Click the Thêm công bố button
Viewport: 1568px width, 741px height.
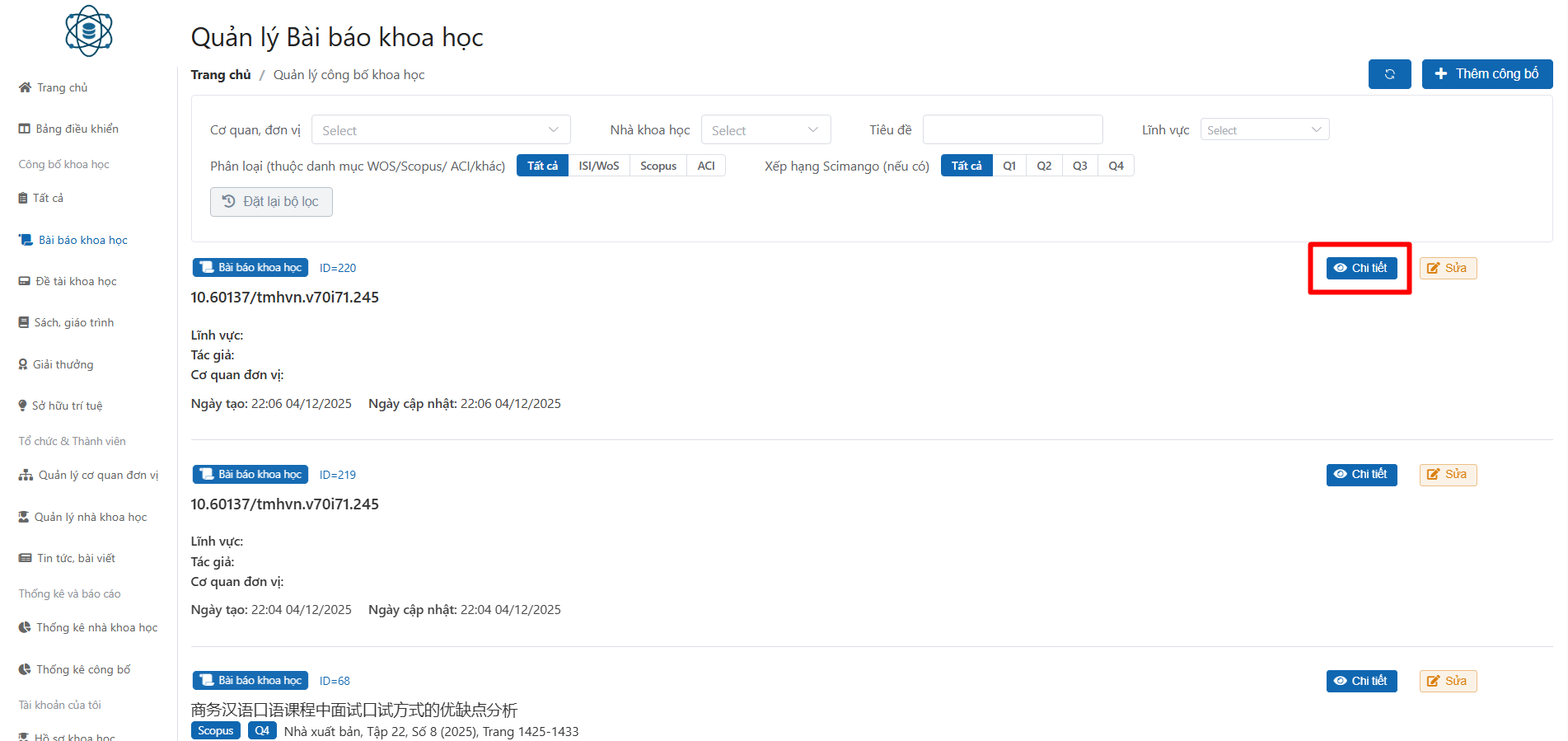coord(1486,74)
